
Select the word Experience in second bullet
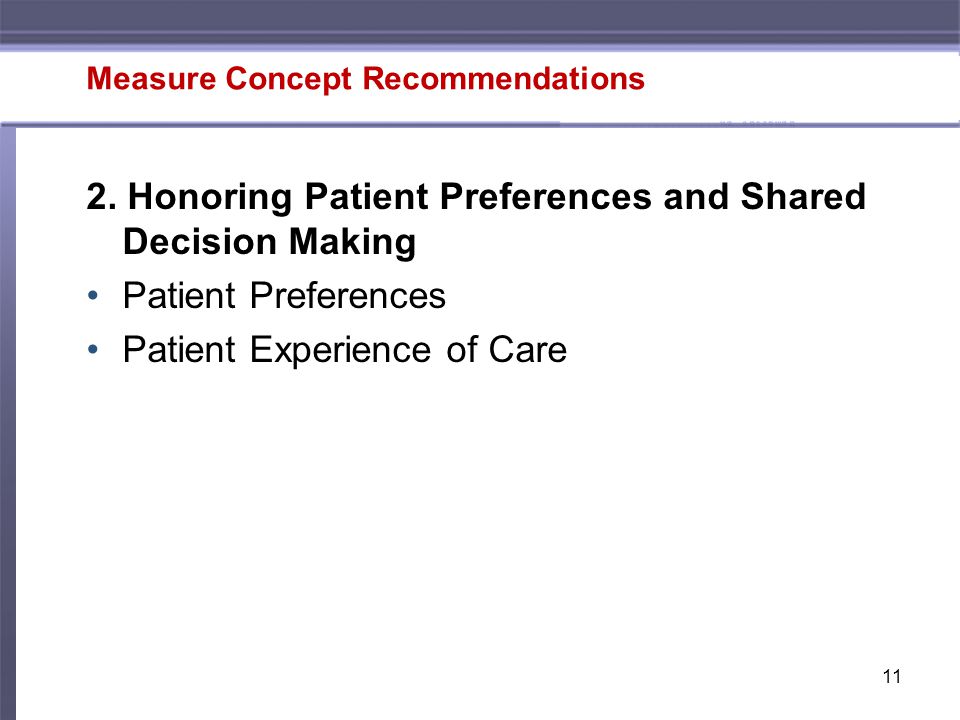coord(340,351)
